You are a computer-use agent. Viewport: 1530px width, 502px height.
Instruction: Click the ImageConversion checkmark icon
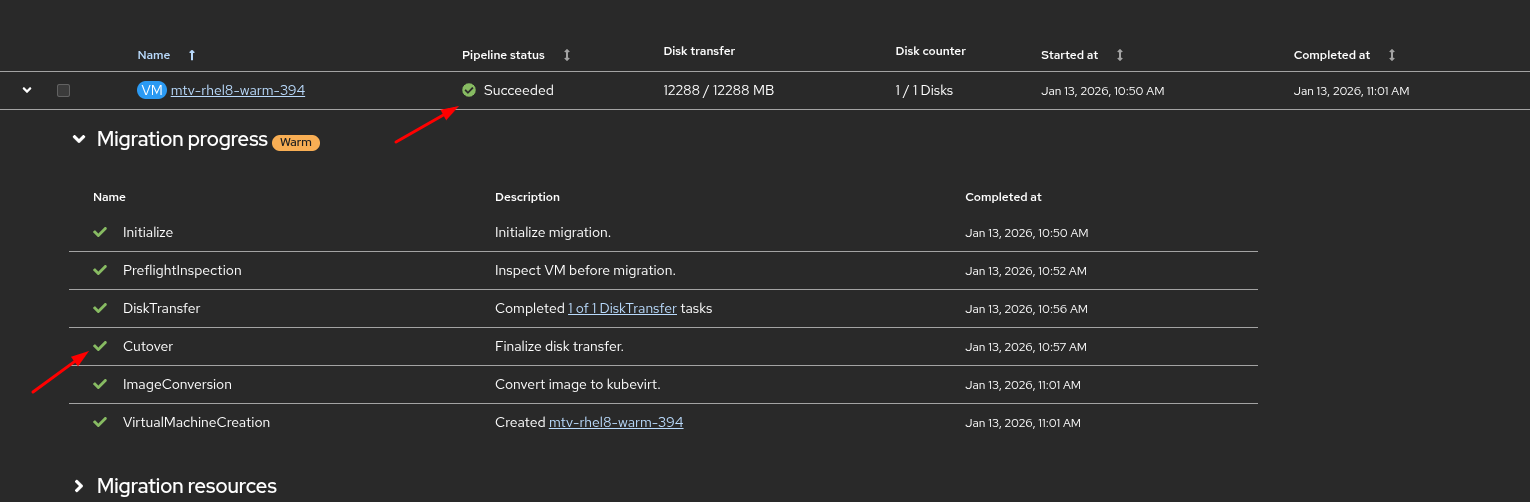pyautogui.click(x=100, y=384)
